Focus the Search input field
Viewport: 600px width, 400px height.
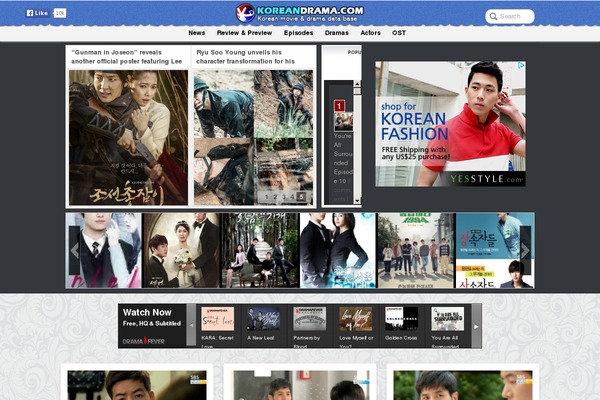tap(510, 16)
